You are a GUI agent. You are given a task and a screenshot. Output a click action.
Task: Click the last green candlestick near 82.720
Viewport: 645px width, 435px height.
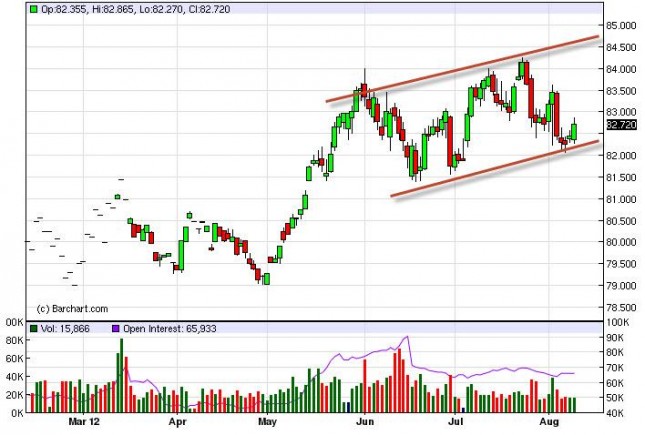coord(574,131)
